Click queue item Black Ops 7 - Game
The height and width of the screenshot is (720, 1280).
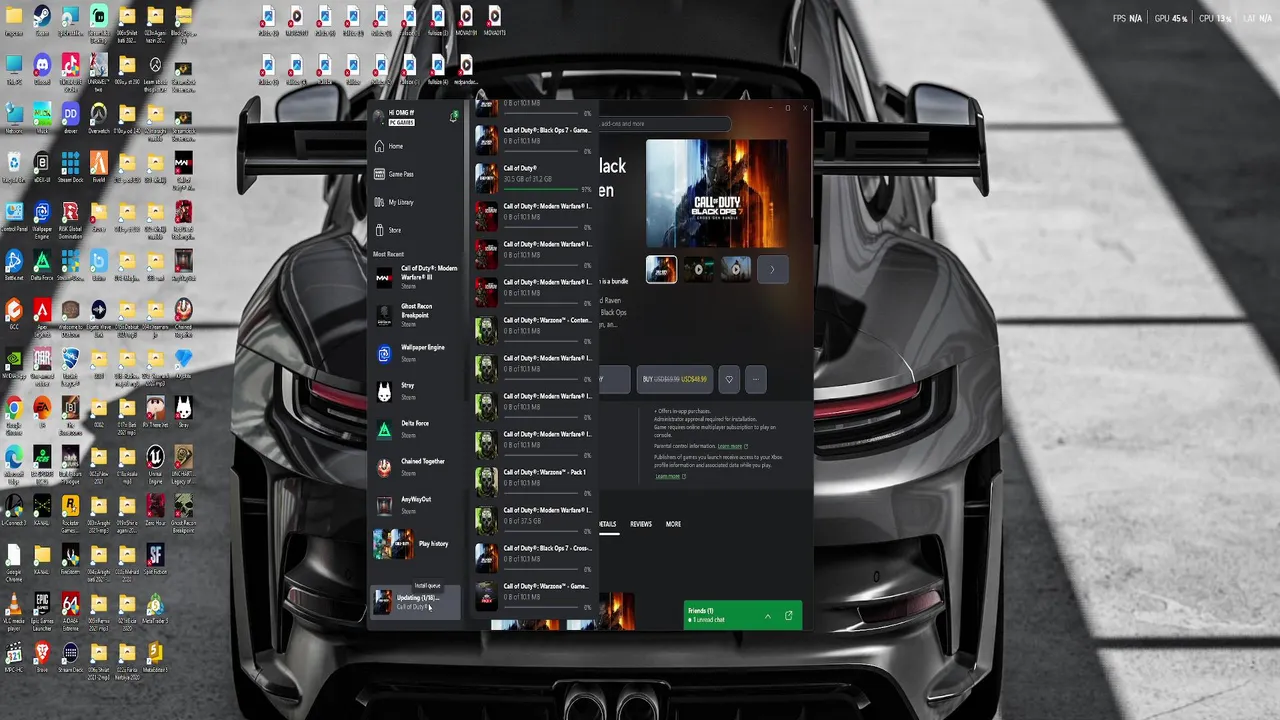coord(534,138)
